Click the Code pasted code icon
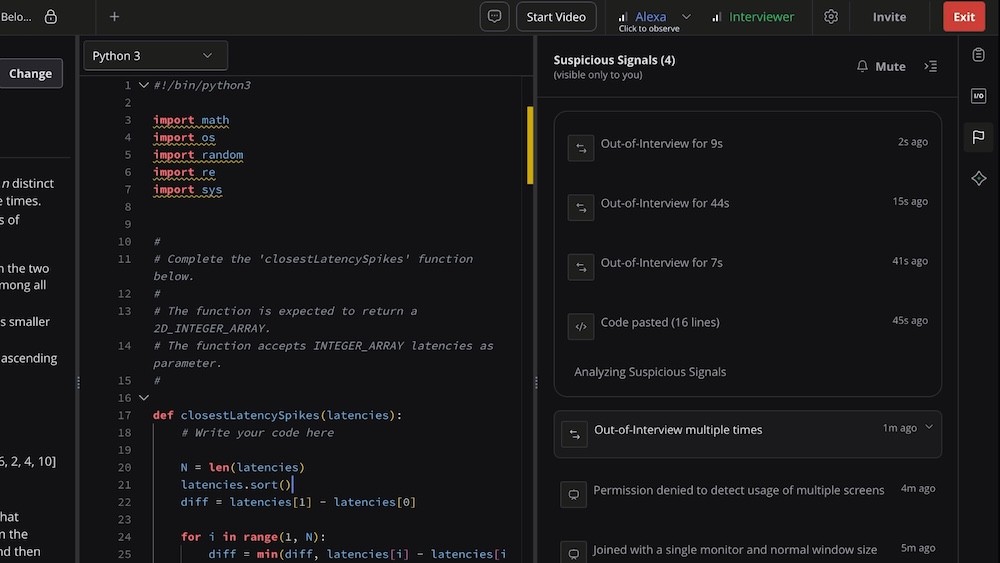The image size is (1000, 563). [x=581, y=326]
